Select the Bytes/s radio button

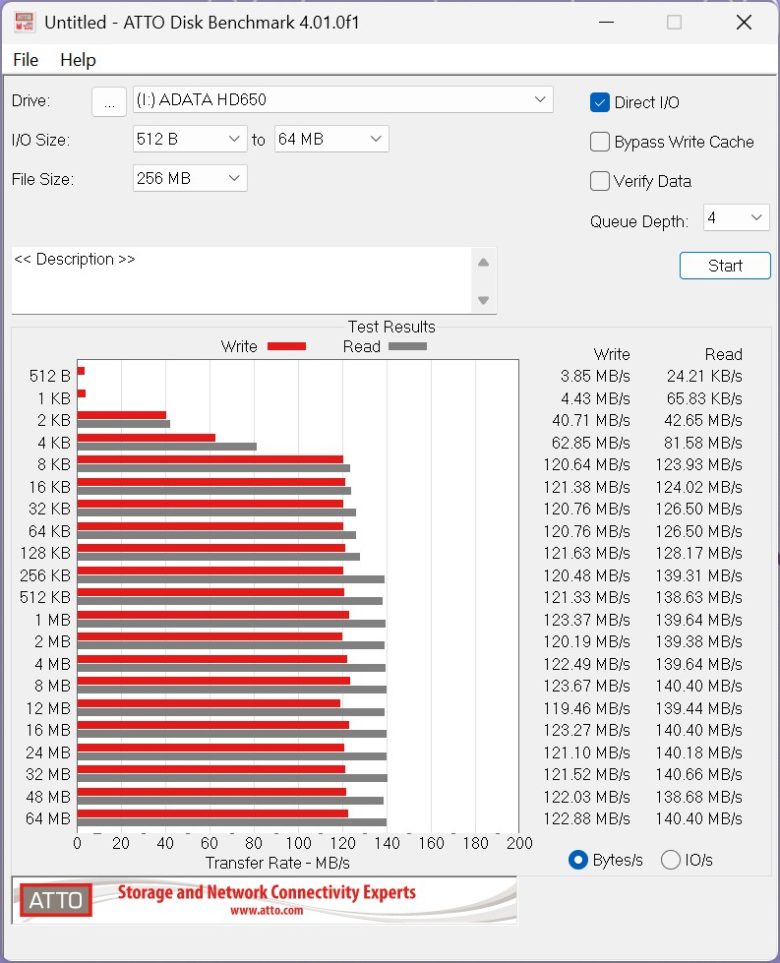pos(578,860)
